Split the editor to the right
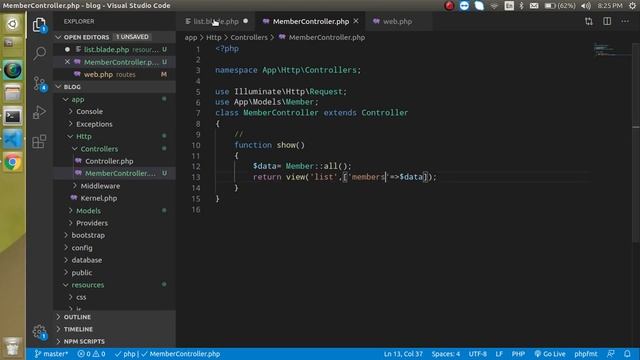 coord(607,21)
